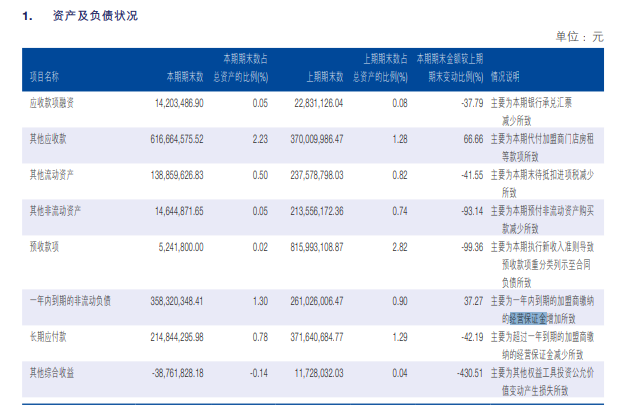Click the change ratio -41.55
The width and height of the screenshot is (622, 419).
(x=472, y=175)
